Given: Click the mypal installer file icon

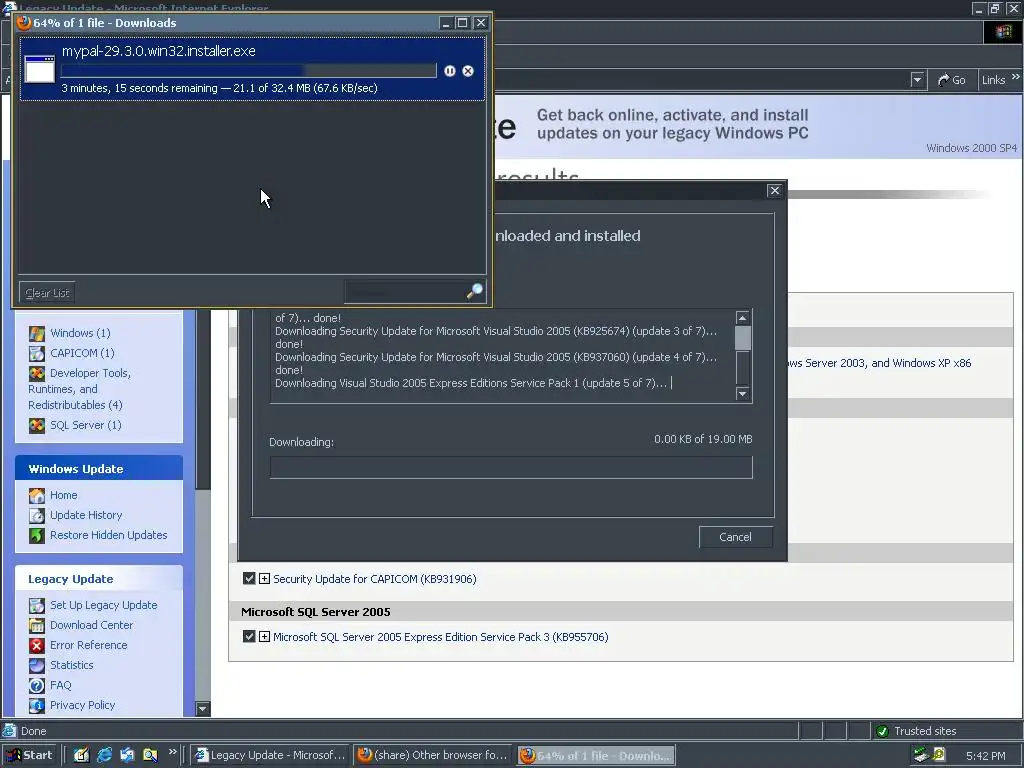Looking at the screenshot, I should [x=39, y=69].
